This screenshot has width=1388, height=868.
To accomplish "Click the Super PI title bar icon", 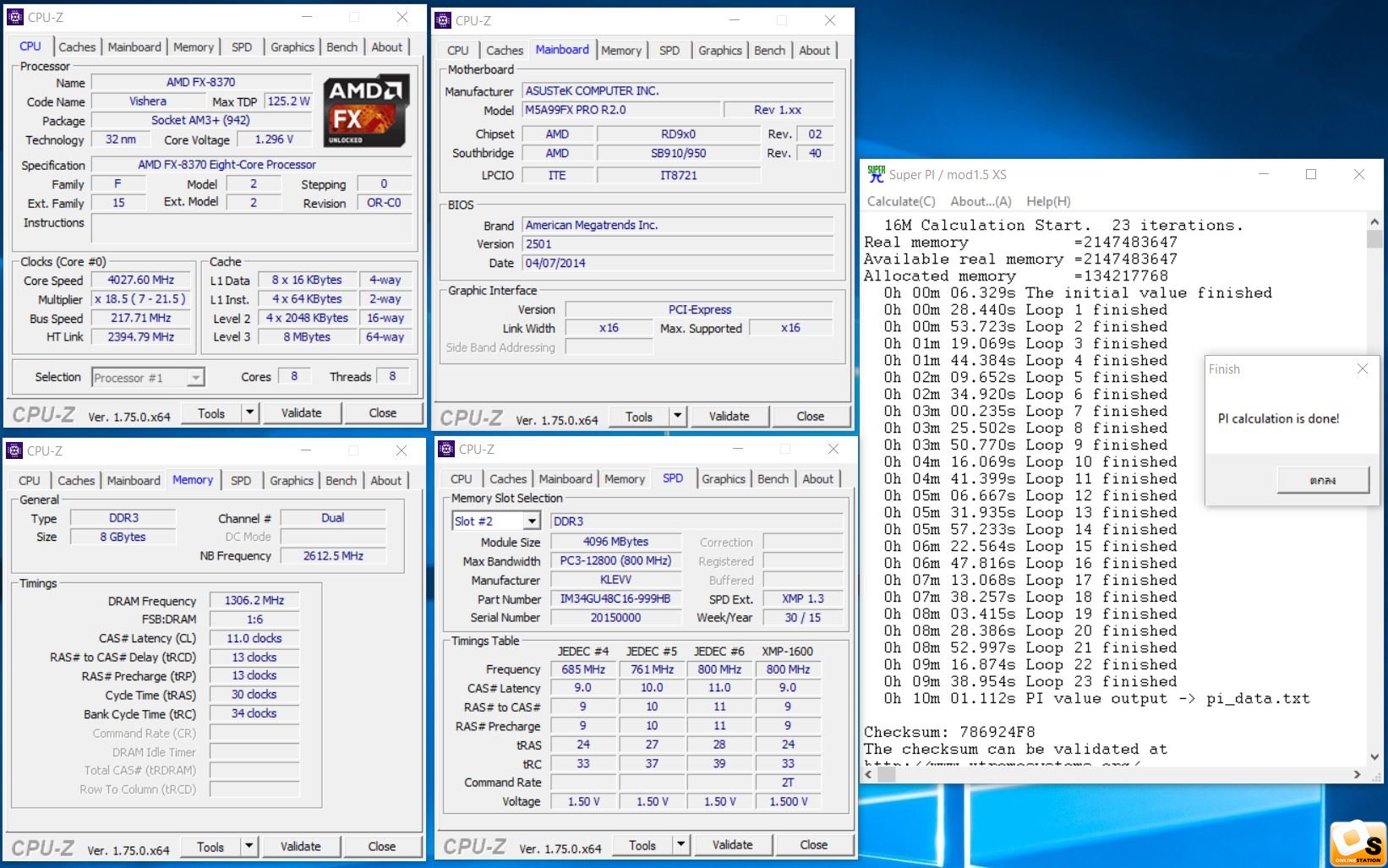I will click(x=876, y=174).
